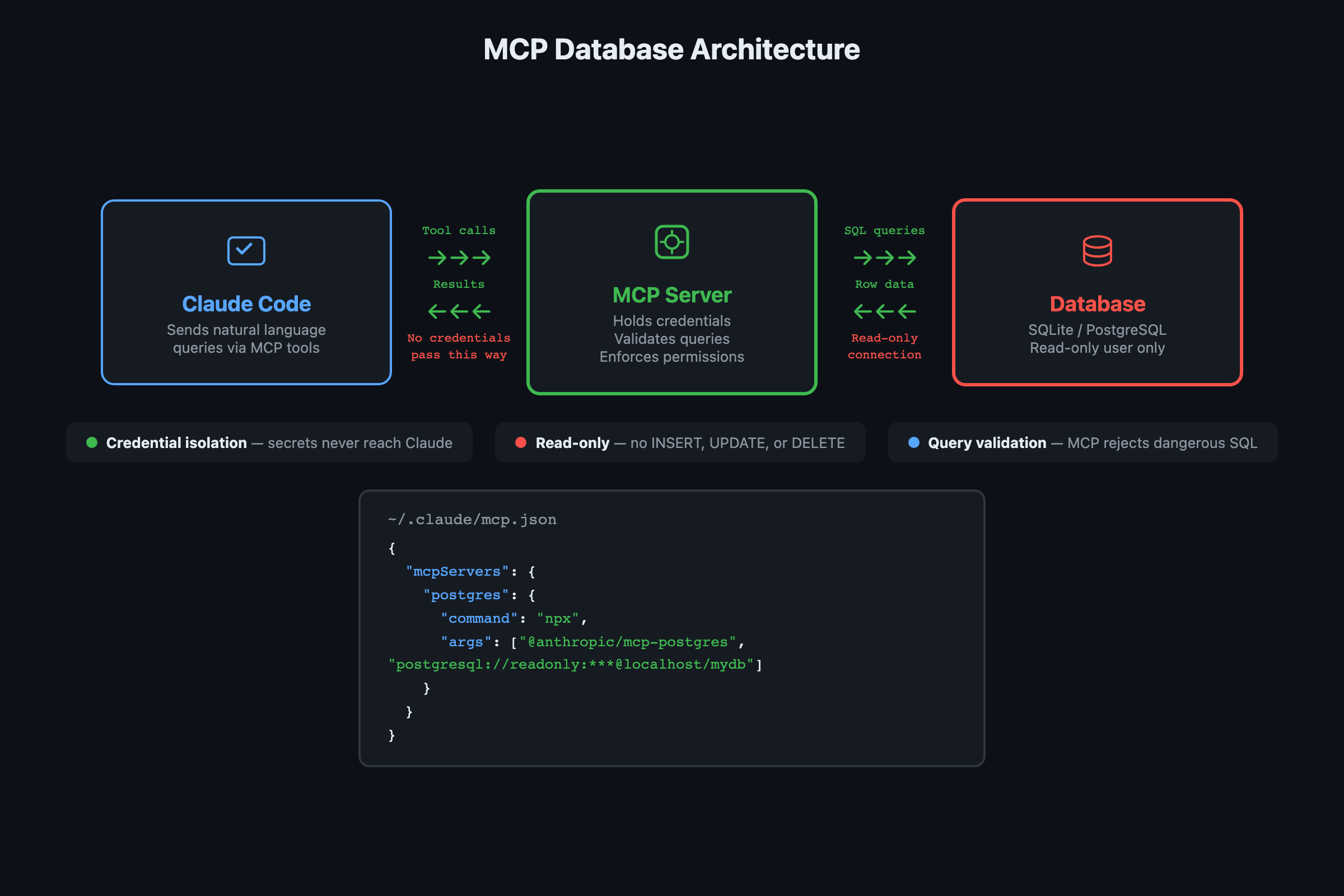1344x896 pixels.
Task: Click the Credential isolation badge text
Action: coord(279,443)
